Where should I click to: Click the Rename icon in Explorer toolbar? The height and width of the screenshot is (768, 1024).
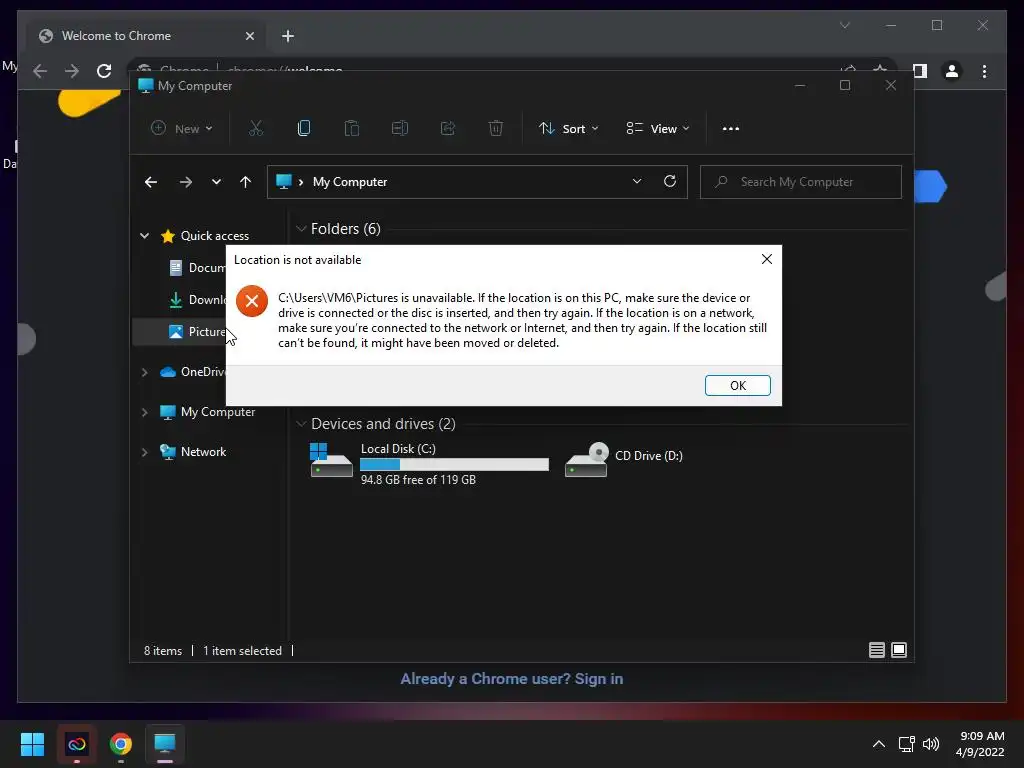click(400, 129)
